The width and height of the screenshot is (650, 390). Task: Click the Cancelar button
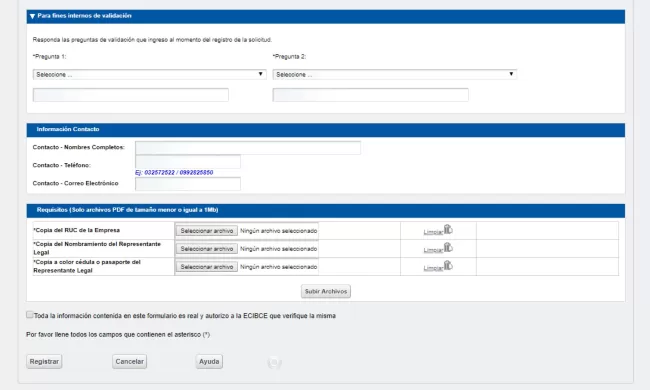(129, 361)
